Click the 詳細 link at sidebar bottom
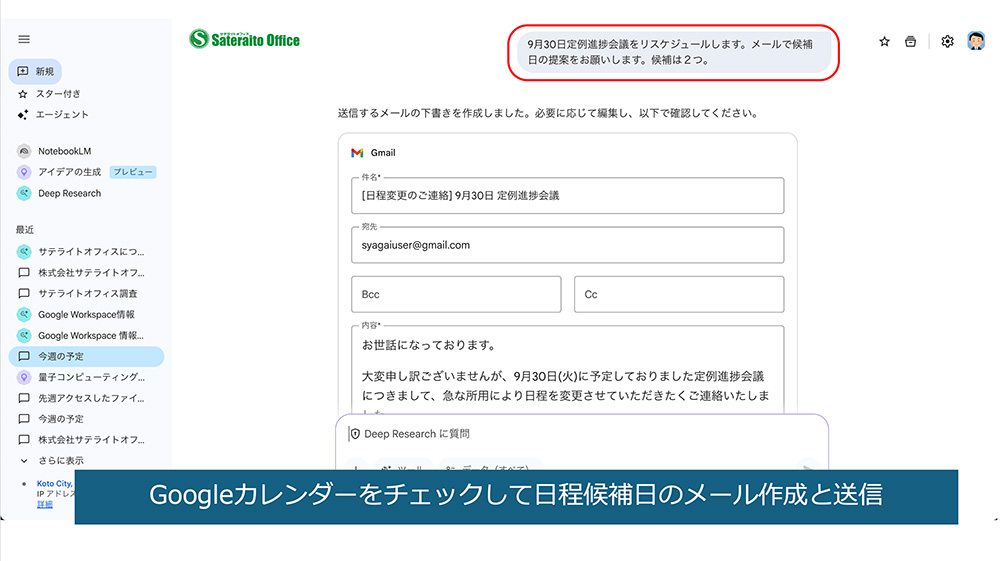 [44, 505]
